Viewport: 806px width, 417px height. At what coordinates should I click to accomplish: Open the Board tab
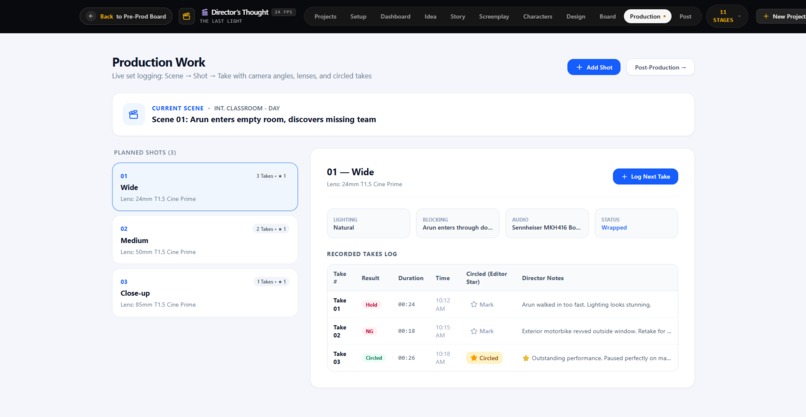pos(608,16)
